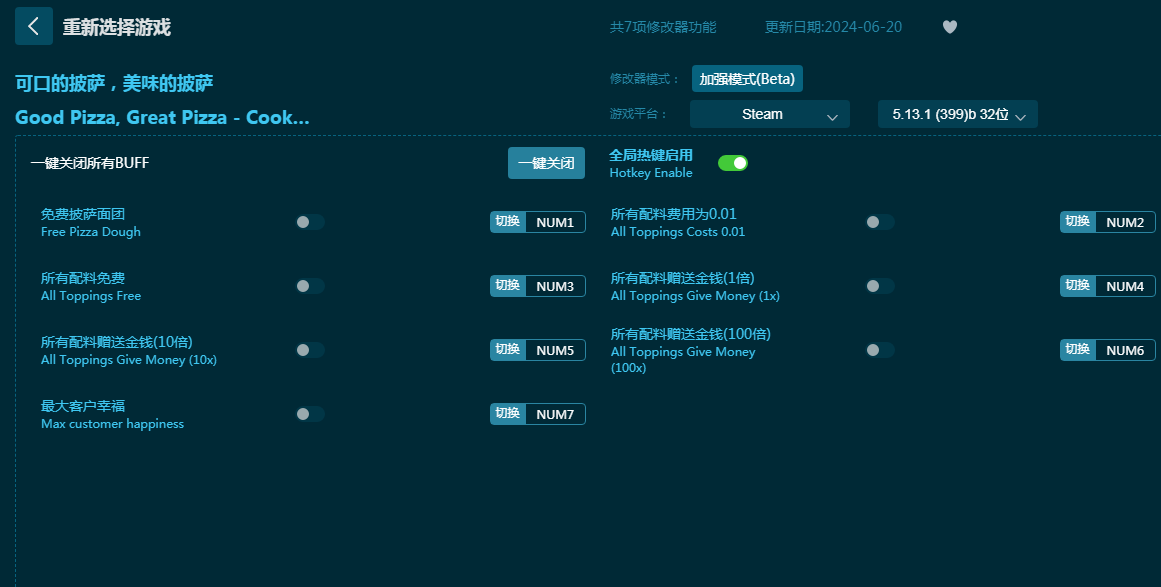This screenshot has width=1161, height=587.
Task: Toggle Free Pizza Dough switch
Action: [310, 222]
